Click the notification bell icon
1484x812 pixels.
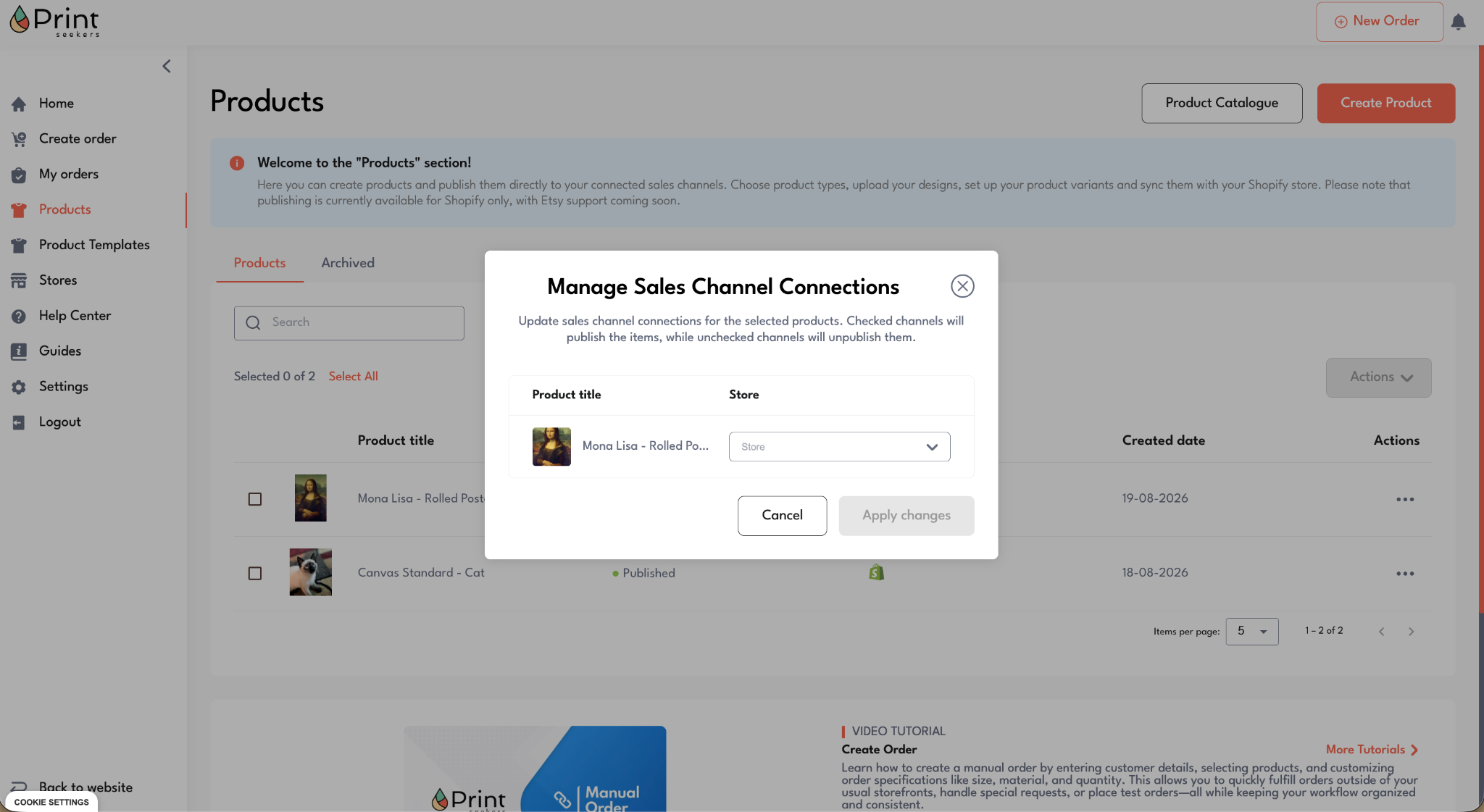tap(1458, 22)
